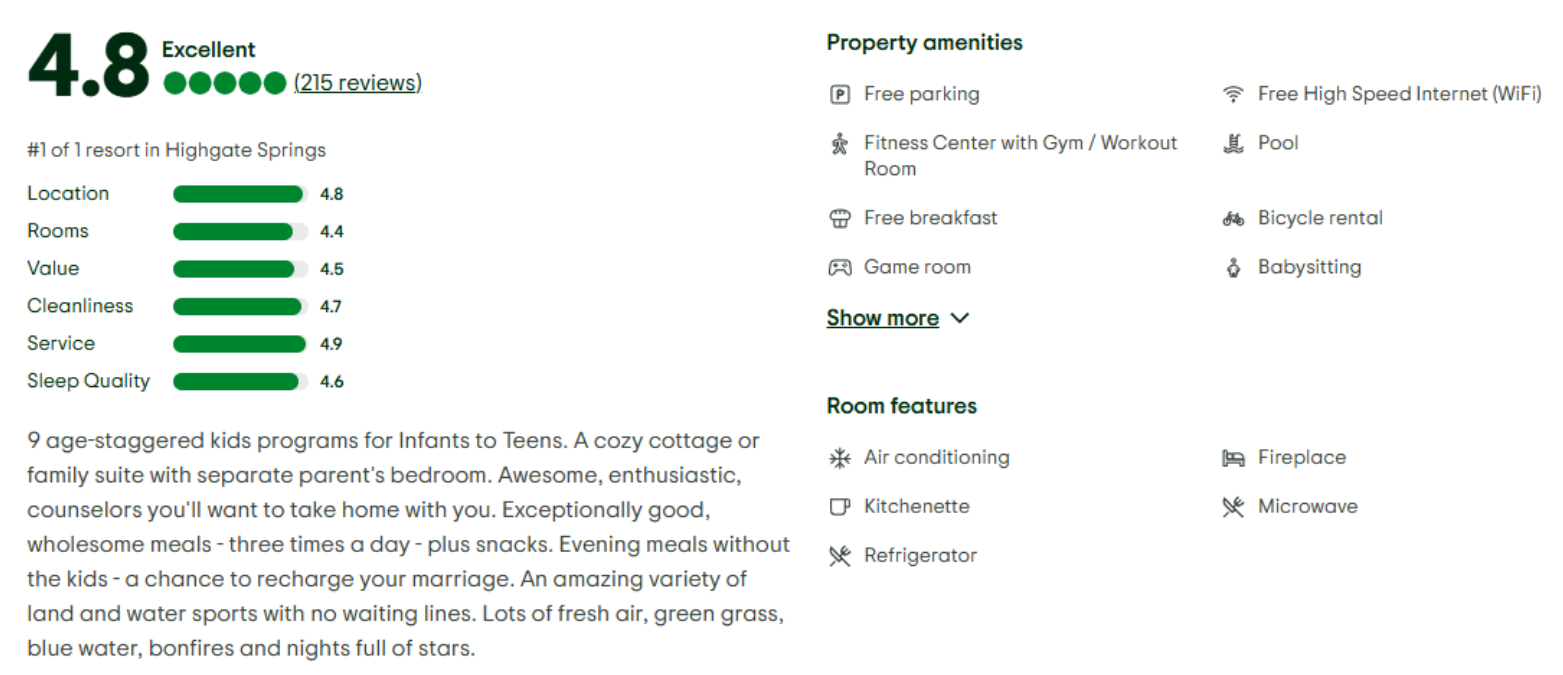1563x675 pixels.
Task: Click the Microwave feature icon
Action: coord(1233,507)
